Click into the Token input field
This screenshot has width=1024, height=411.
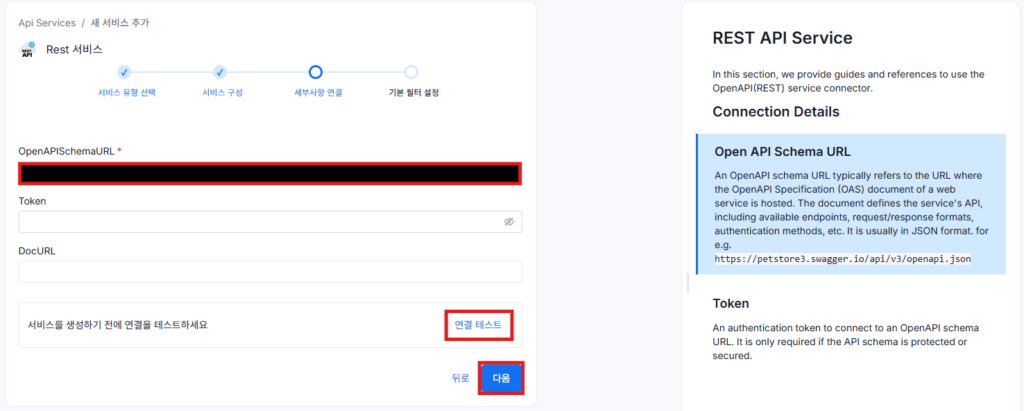click(x=260, y=222)
